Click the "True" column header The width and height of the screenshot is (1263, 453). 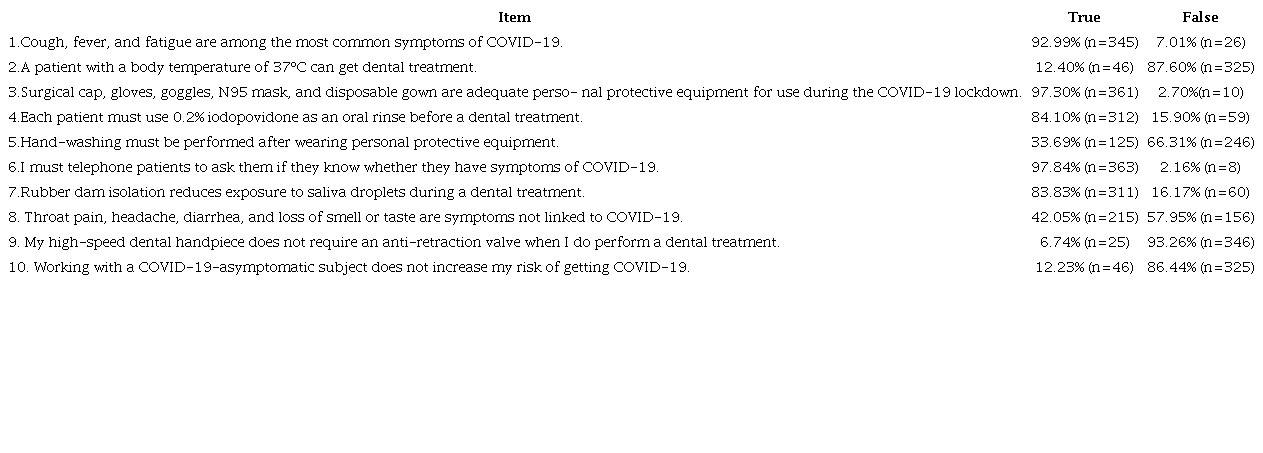[x=1084, y=17]
